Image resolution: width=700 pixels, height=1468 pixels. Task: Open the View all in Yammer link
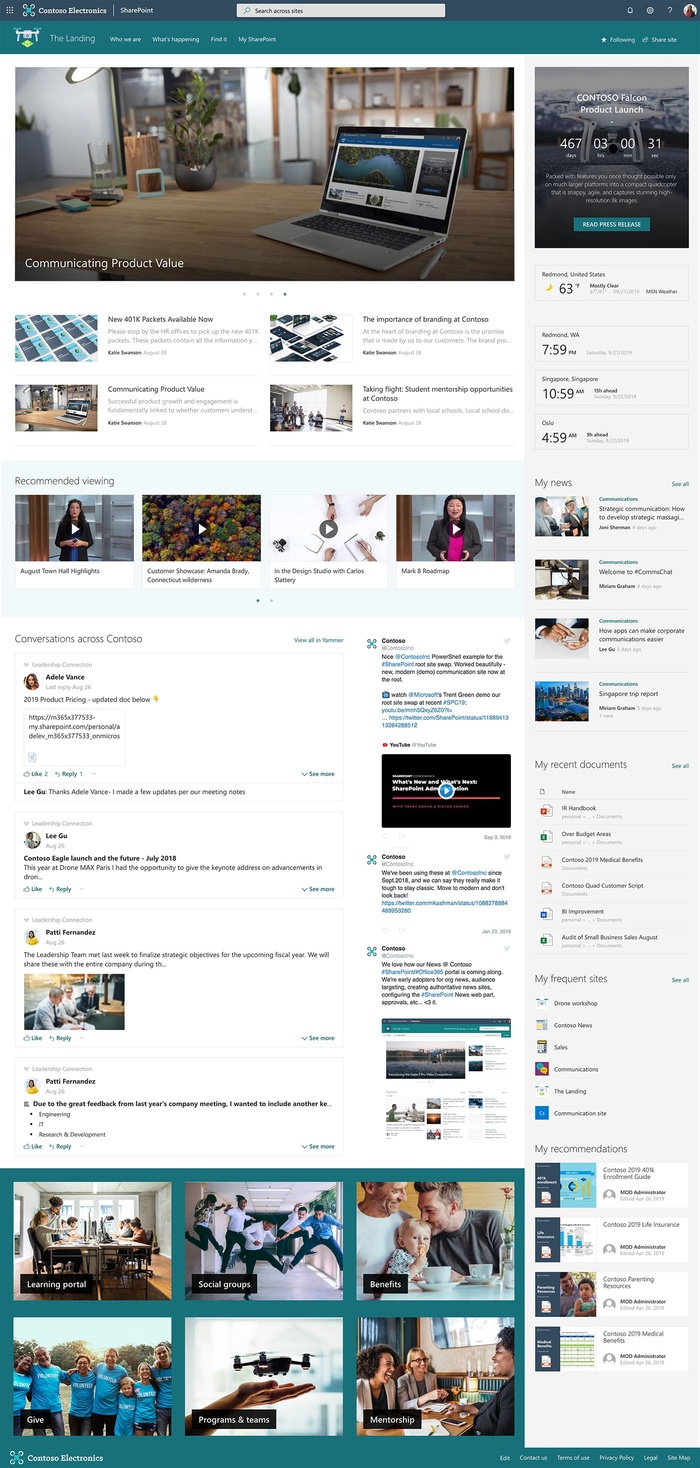(318, 639)
